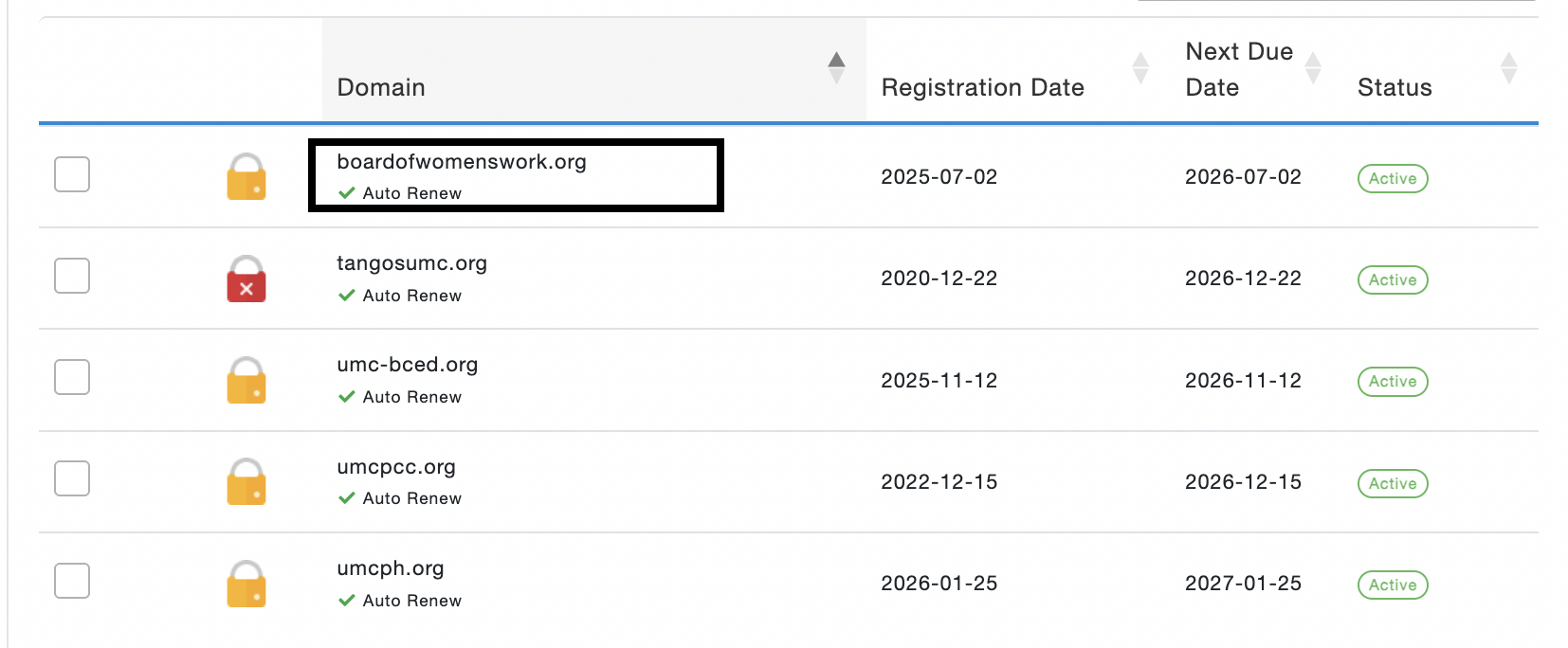Click the yellow lock icon for umcpcc.org
Screen dimensions: 1568x648
(246, 482)
